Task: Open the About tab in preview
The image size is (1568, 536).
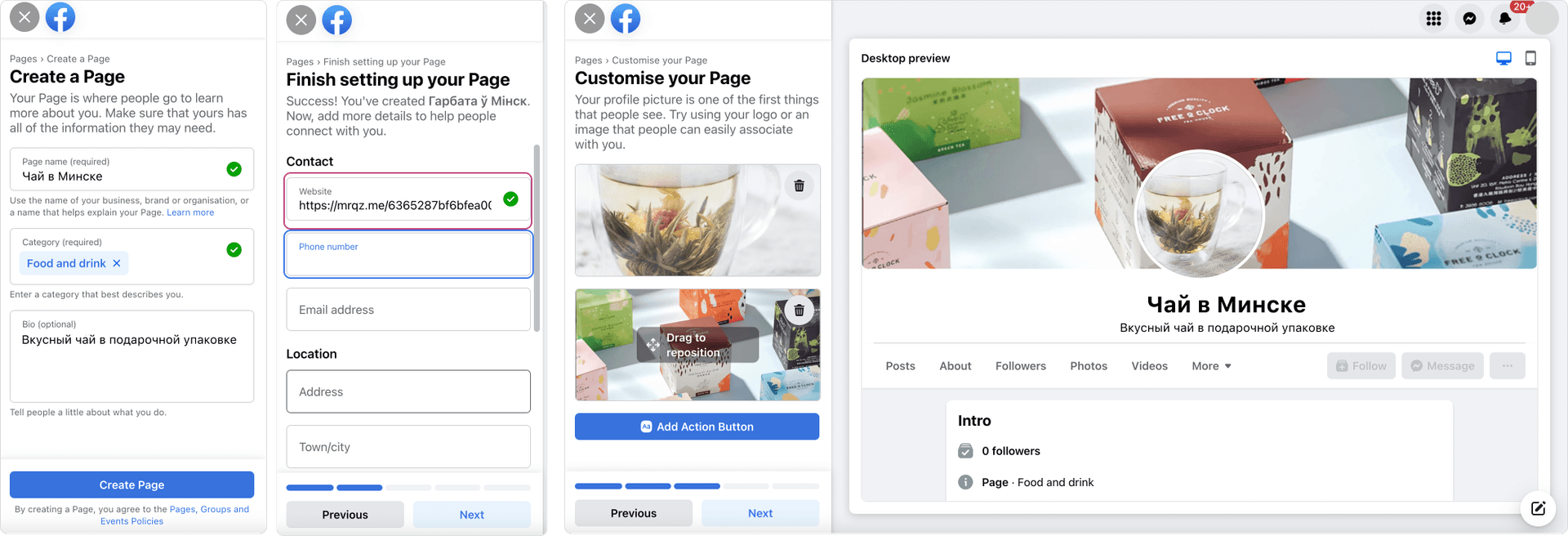Action: click(x=955, y=366)
